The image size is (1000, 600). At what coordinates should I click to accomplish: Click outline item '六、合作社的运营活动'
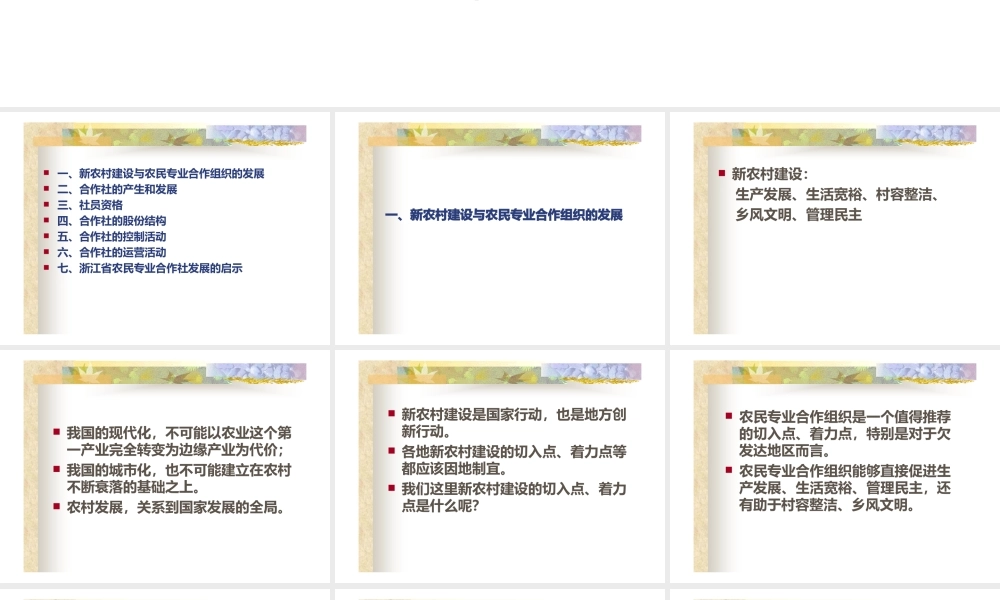pos(112,252)
